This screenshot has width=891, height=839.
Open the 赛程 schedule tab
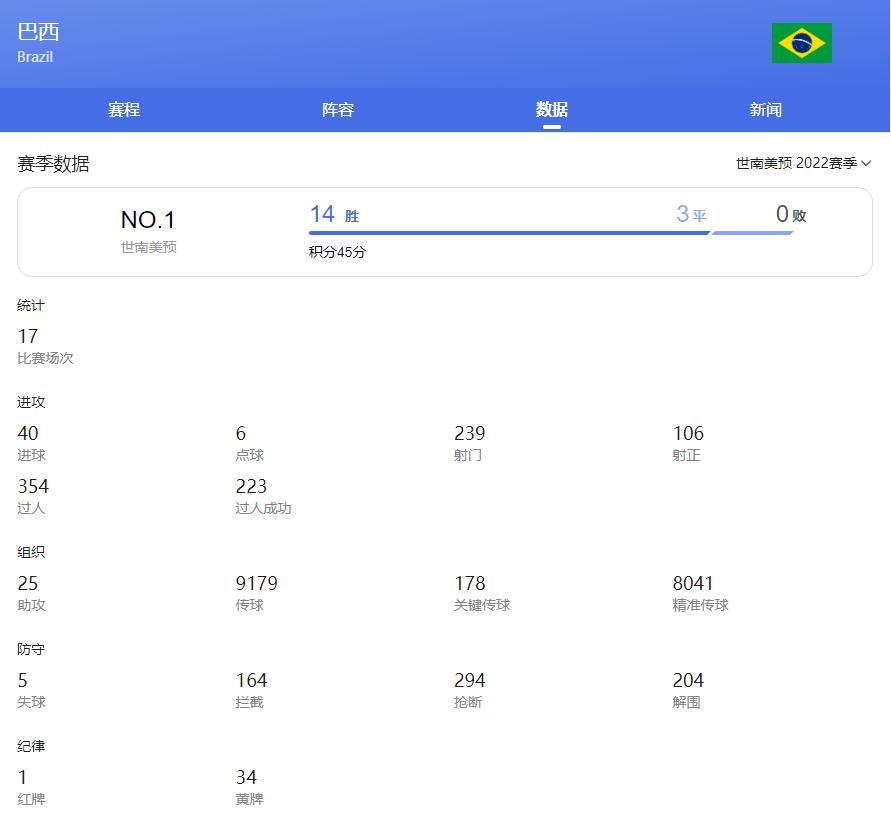click(124, 110)
